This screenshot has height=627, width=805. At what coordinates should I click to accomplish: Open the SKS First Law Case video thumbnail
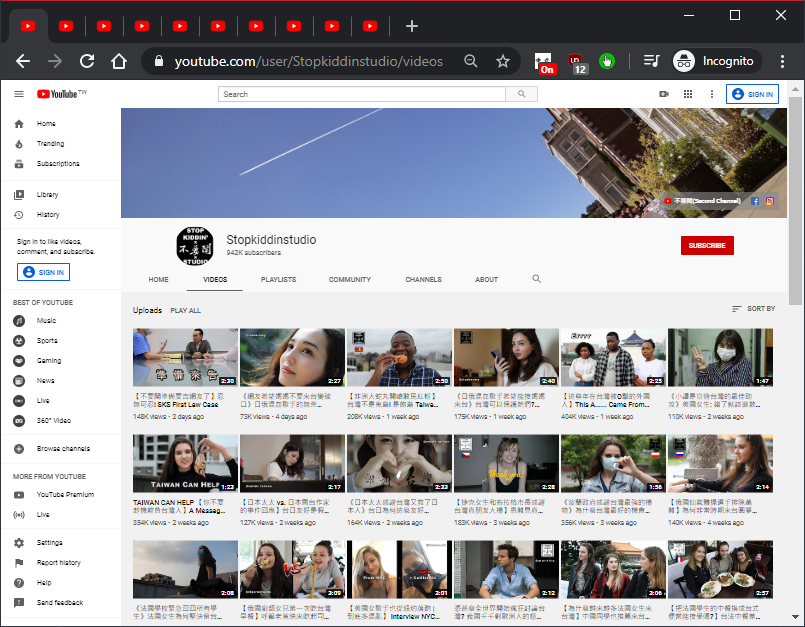pyautogui.click(x=185, y=357)
